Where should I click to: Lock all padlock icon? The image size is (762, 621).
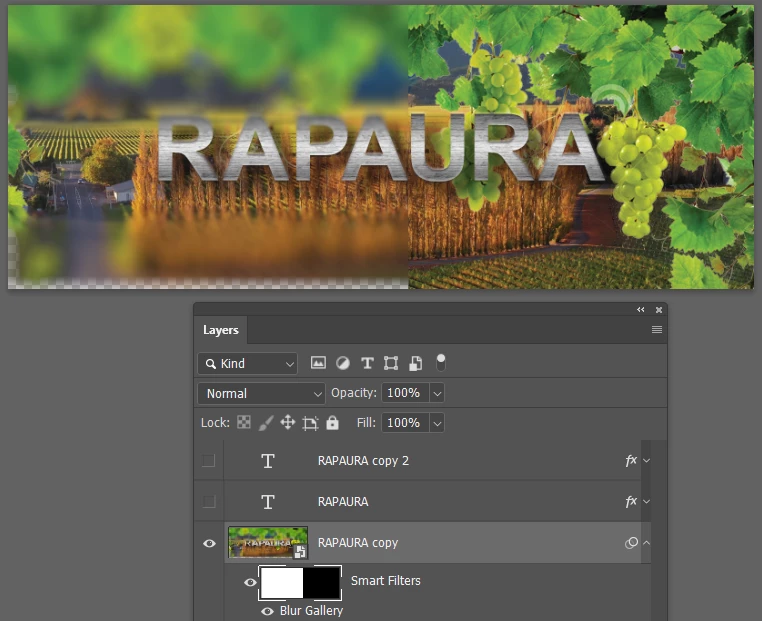(332, 422)
